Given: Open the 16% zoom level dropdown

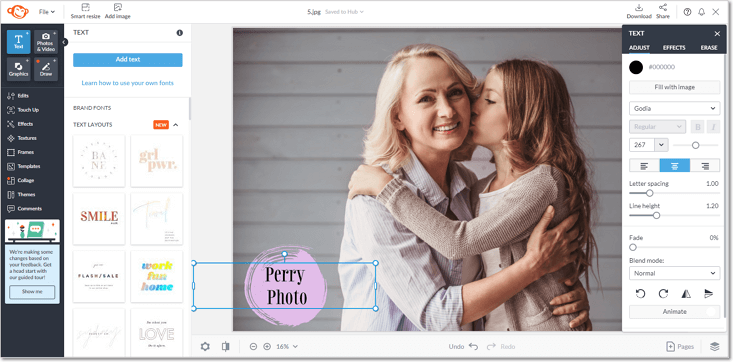Looking at the screenshot, I should tap(287, 347).
